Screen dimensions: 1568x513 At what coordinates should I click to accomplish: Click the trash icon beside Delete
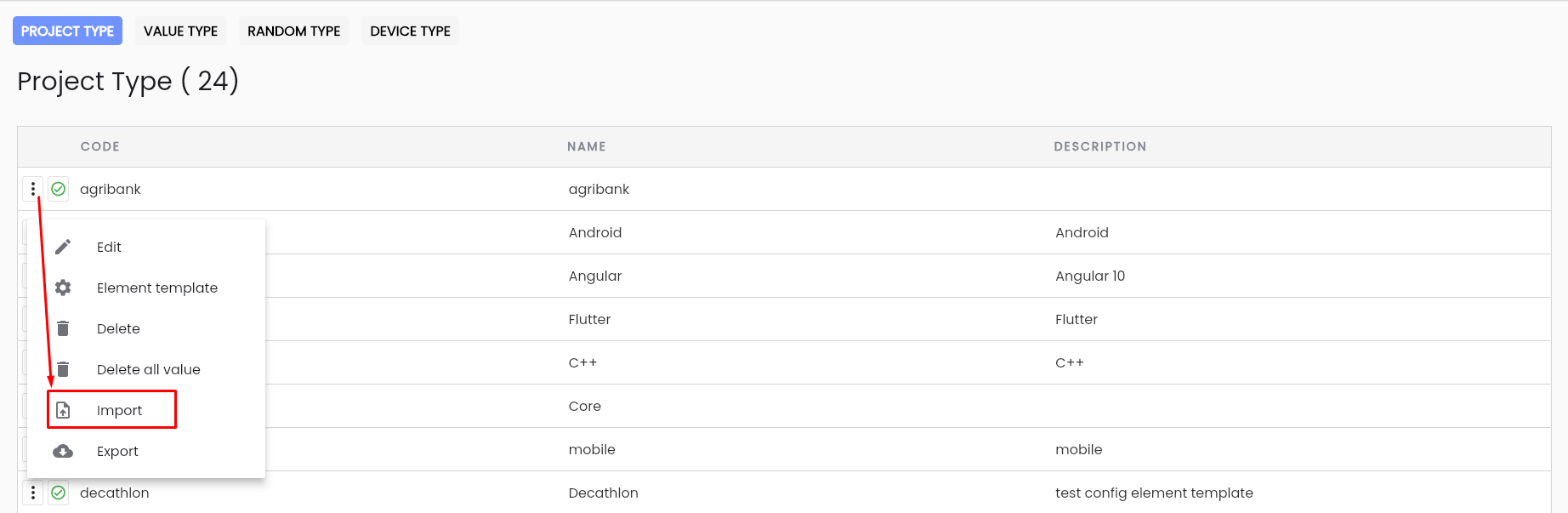tap(63, 328)
